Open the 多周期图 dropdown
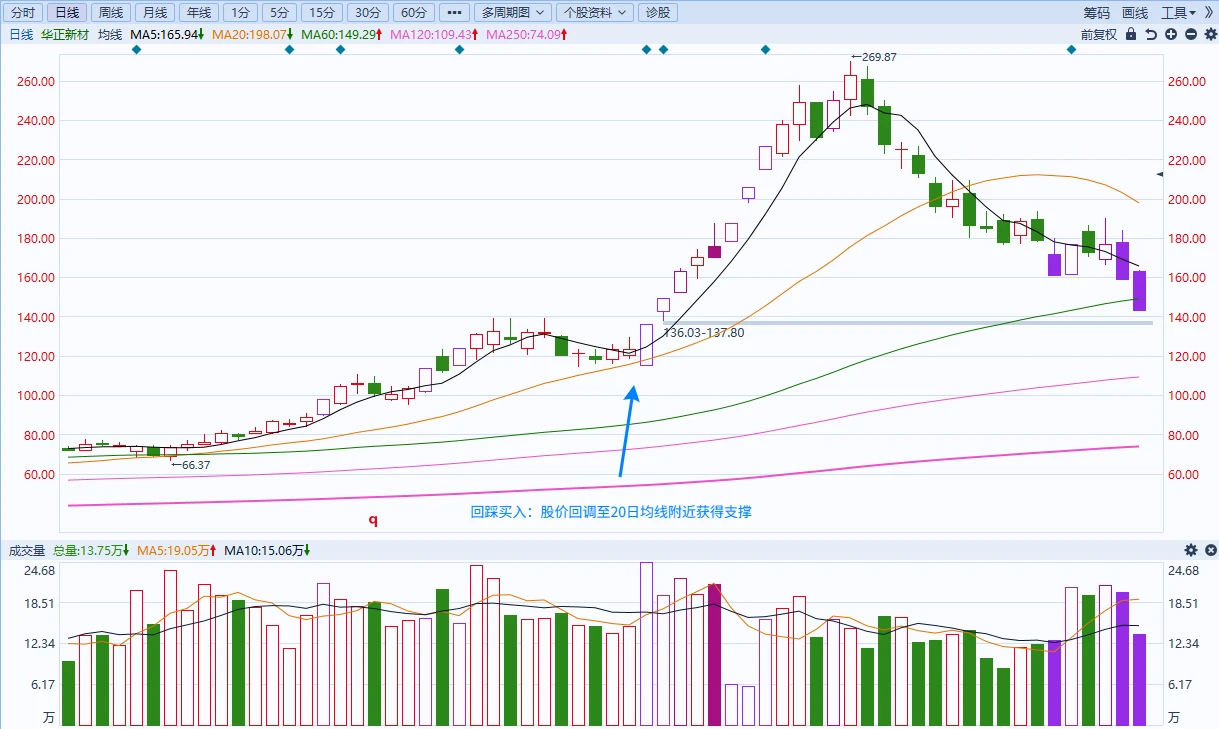This screenshot has height=729, width=1219. tap(513, 13)
